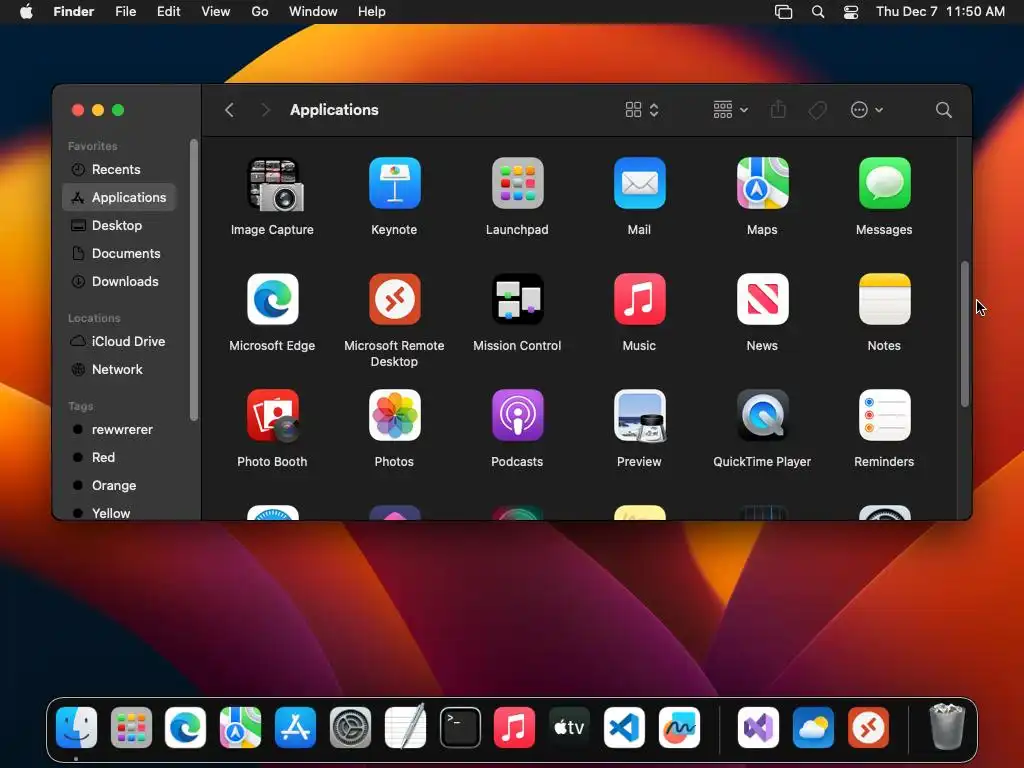Select the Music app in Applications folder

(639, 299)
